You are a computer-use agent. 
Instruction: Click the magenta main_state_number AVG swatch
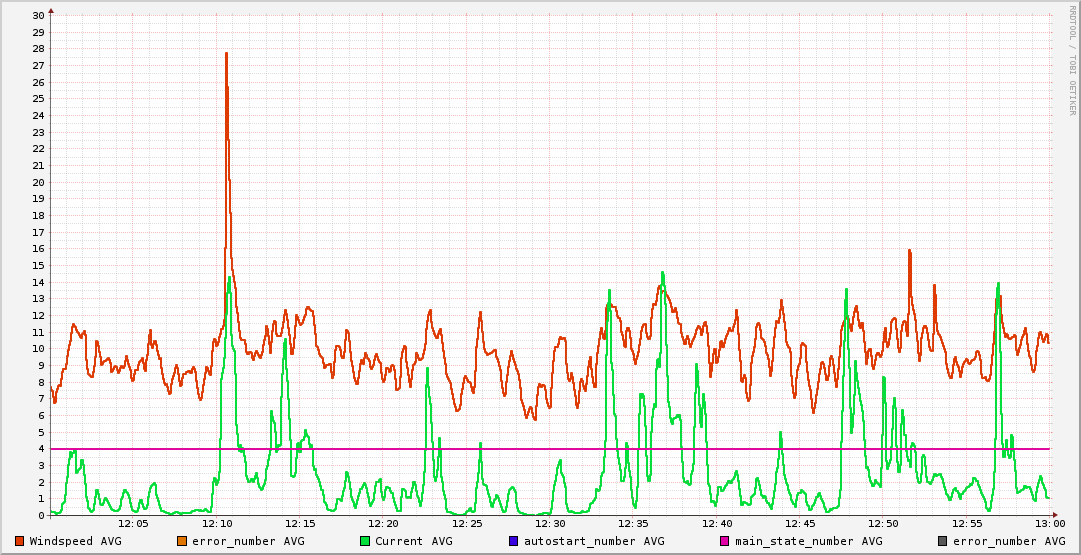tap(725, 541)
